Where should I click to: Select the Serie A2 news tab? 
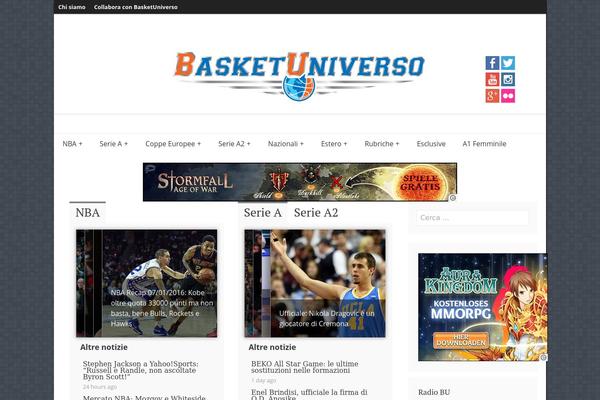316,212
